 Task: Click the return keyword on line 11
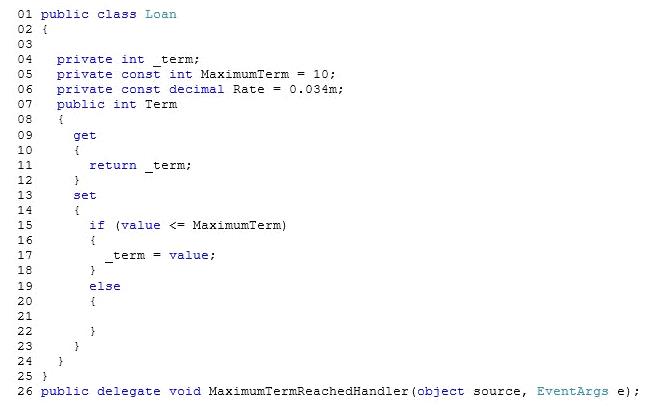pos(113,165)
